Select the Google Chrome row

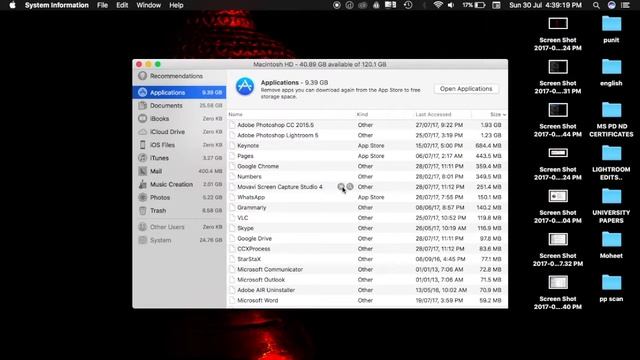[367, 166]
